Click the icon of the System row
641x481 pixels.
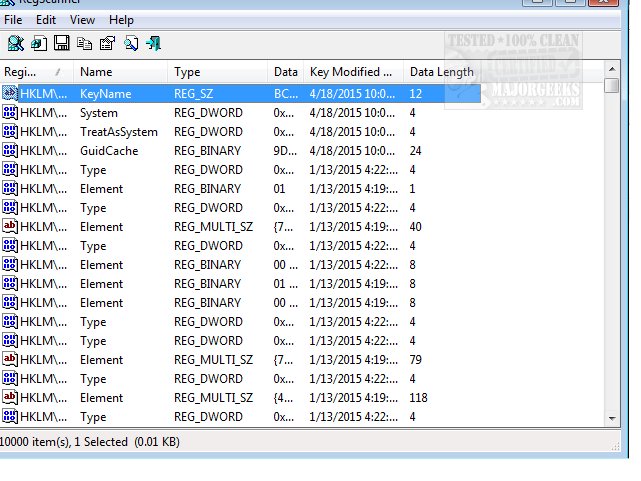pos(10,112)
